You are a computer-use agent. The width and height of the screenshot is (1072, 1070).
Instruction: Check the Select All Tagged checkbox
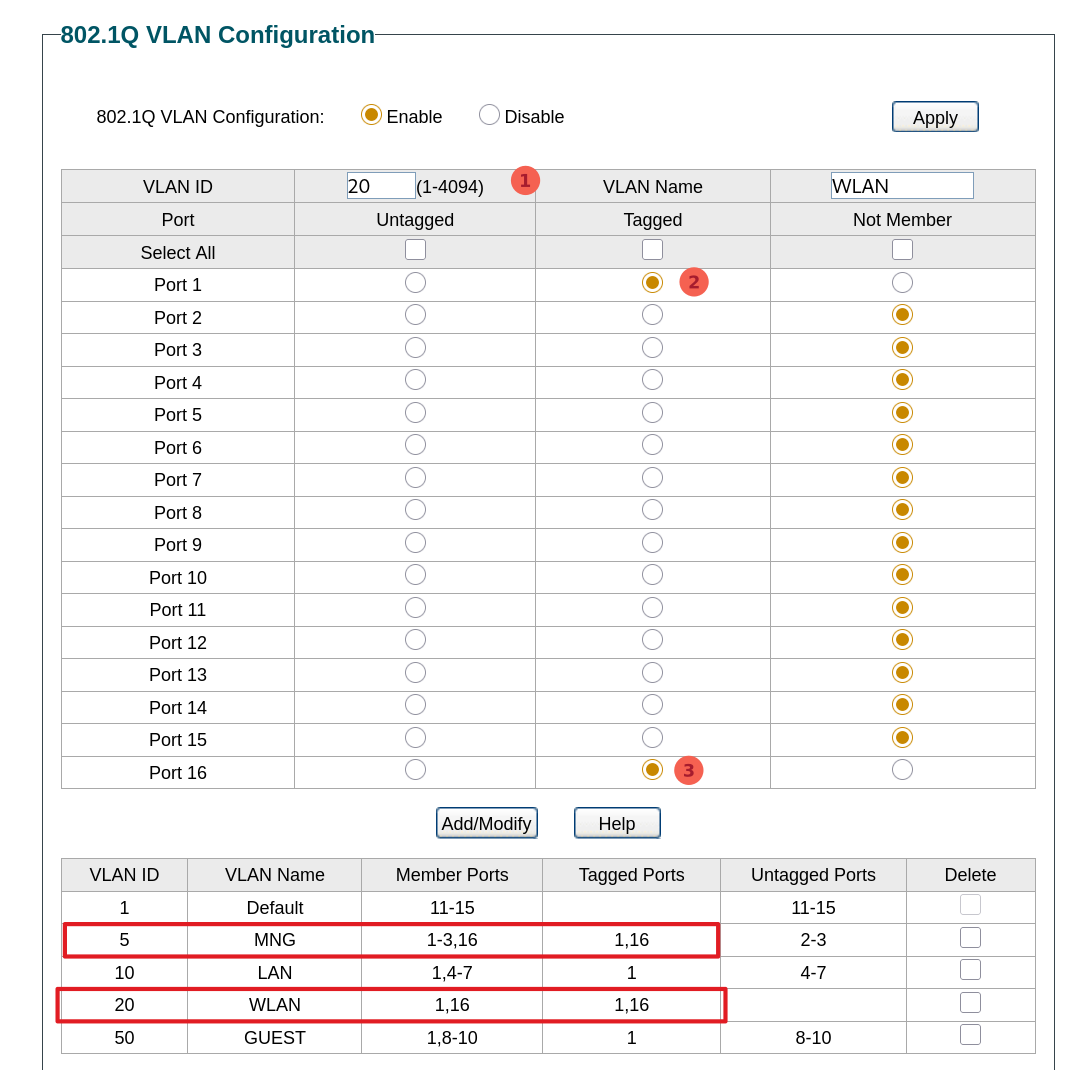(x=652, y=250)
